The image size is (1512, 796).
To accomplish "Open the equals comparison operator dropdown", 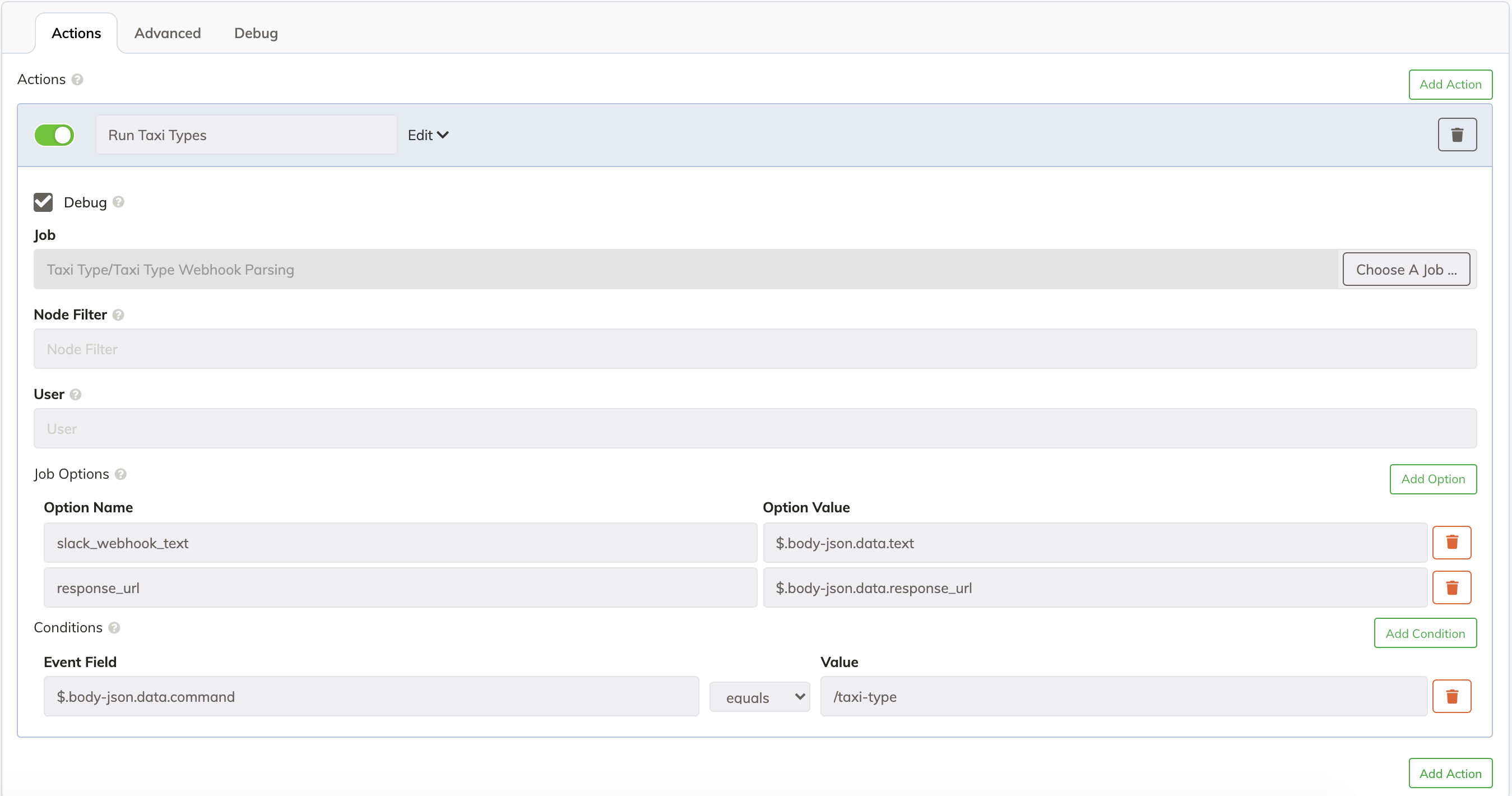I will 759,697.
